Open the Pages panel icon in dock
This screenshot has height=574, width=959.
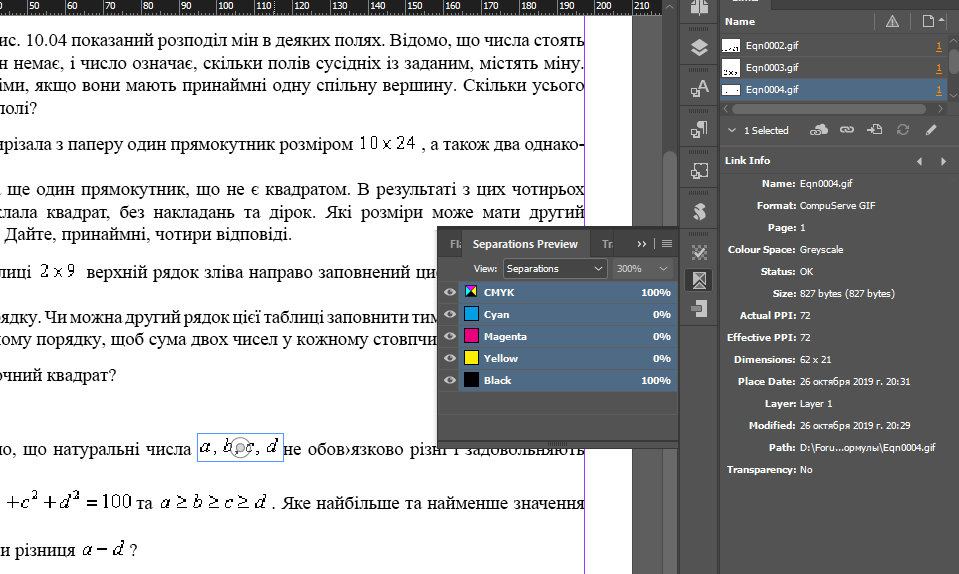click(699, 8)
